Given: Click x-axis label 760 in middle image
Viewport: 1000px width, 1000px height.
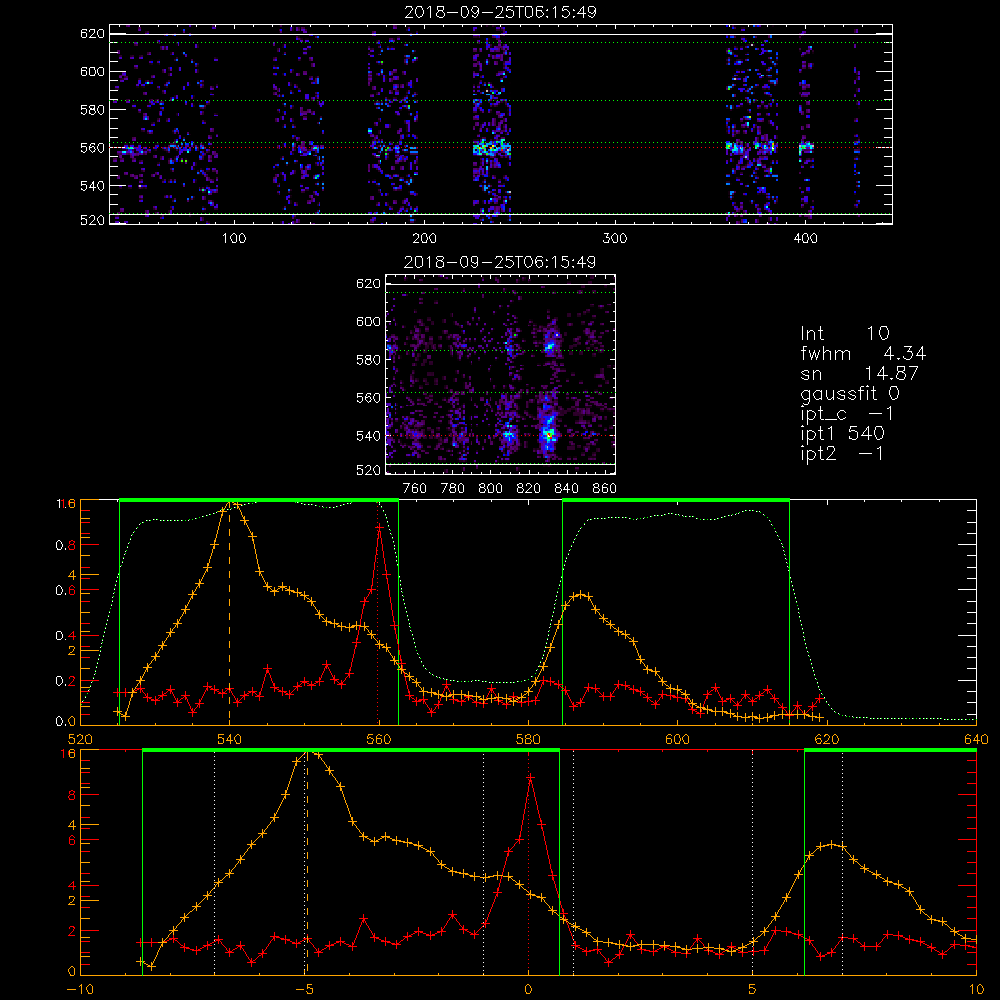Looking at the screenshot, I should 415,489.
